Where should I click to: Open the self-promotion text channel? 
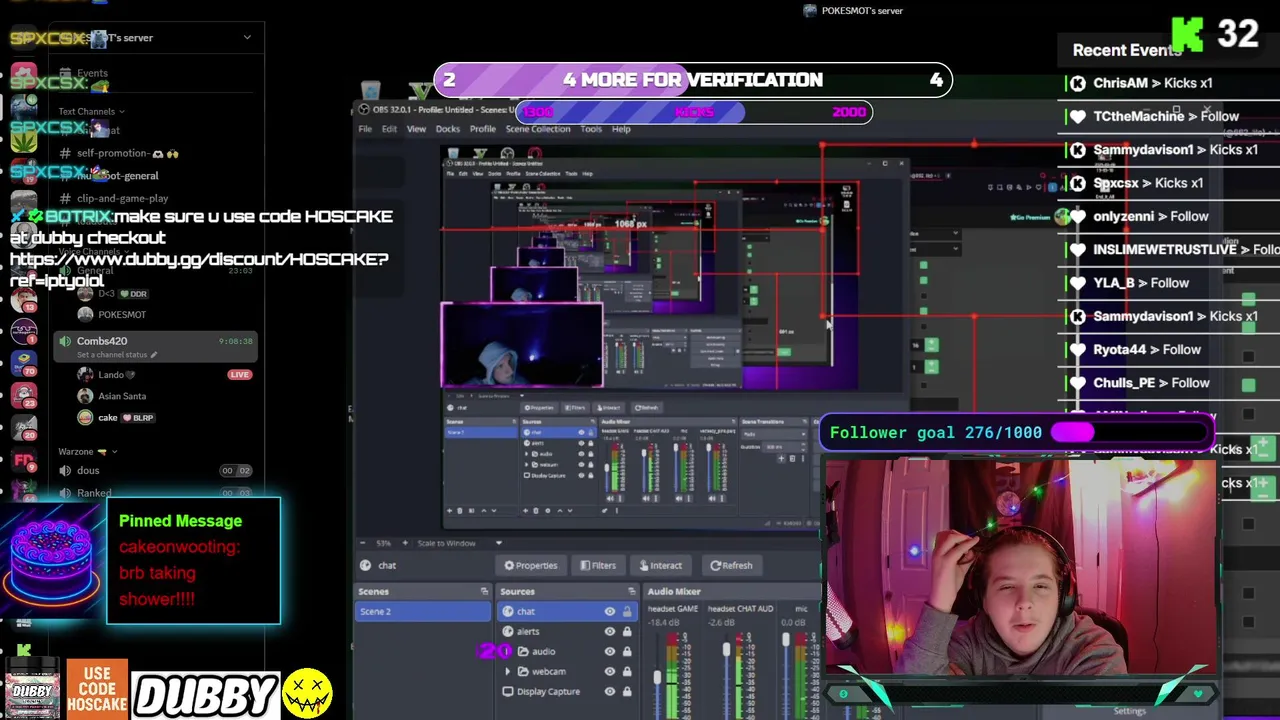pyautogui.click(x=118, y=153)
